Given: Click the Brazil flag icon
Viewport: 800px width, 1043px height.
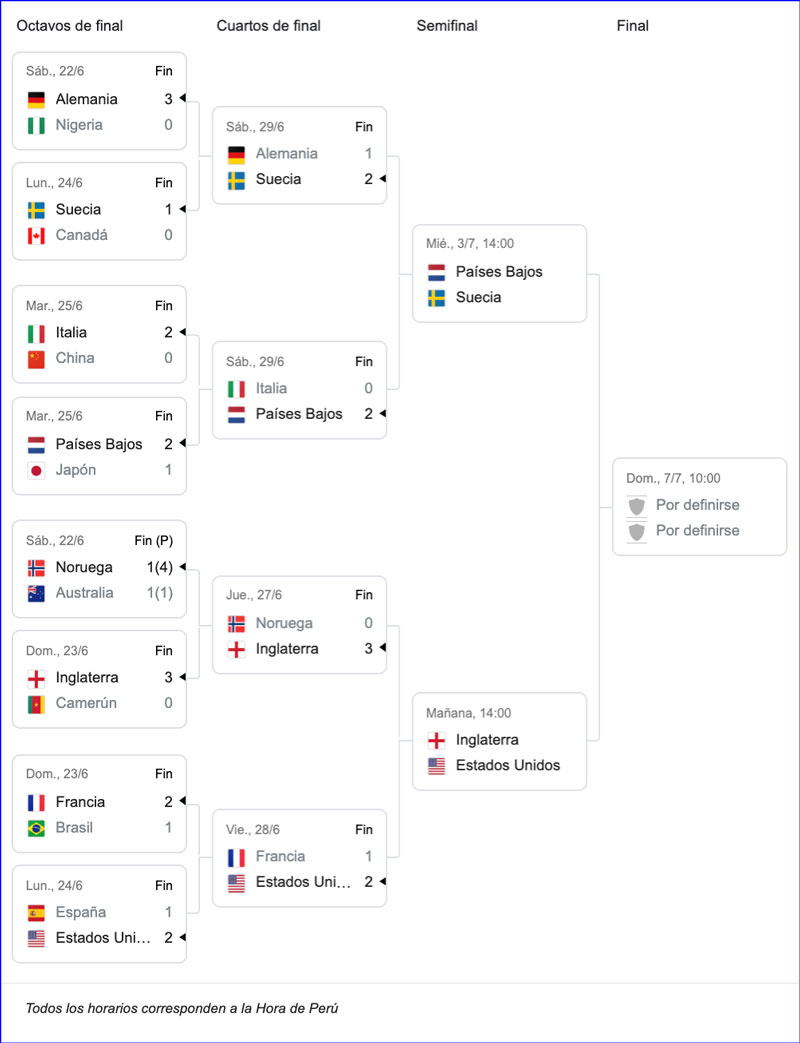Looking at the screenshot, I should [x=36, y=828].
